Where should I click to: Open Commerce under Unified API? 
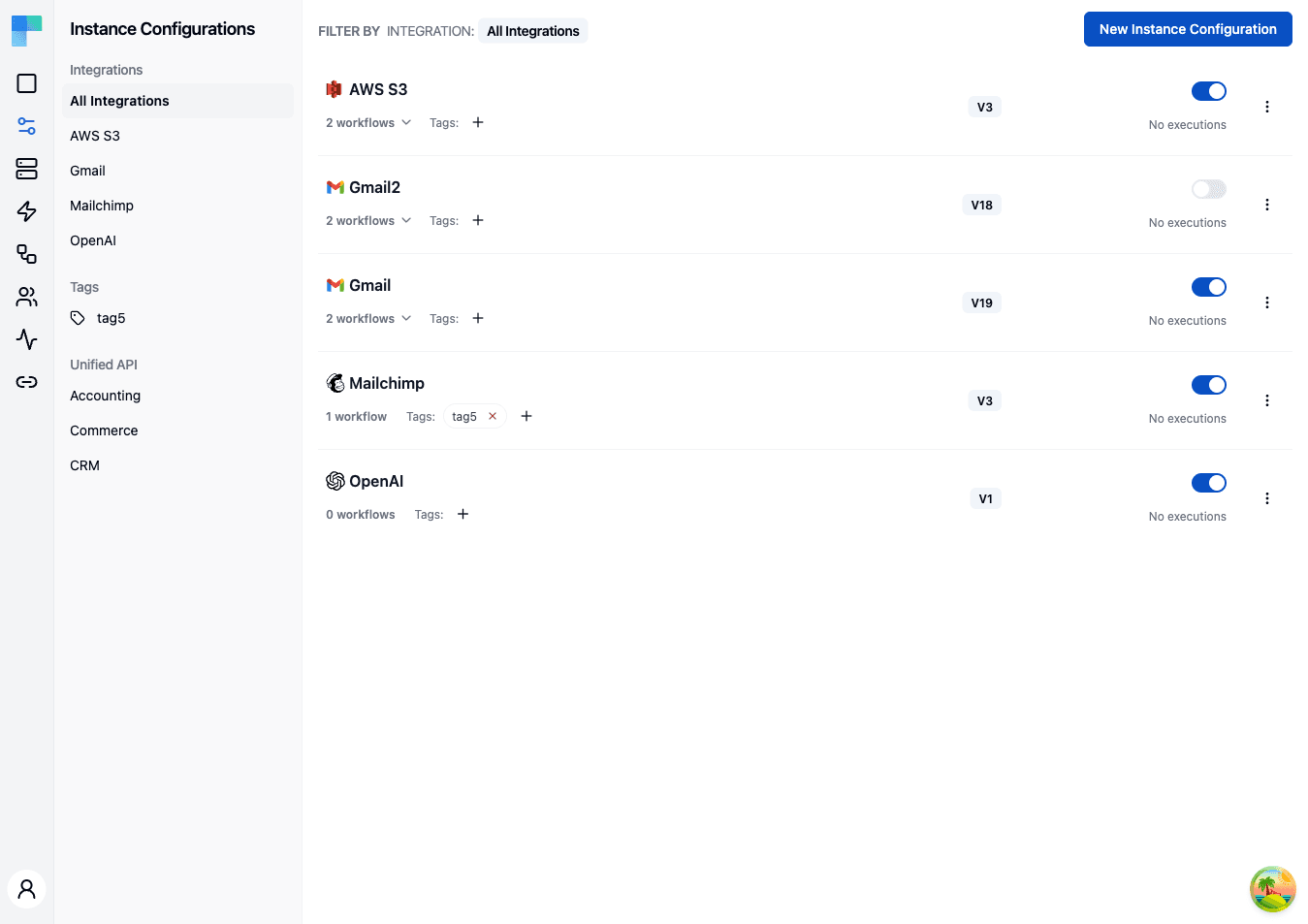(177, 430)
